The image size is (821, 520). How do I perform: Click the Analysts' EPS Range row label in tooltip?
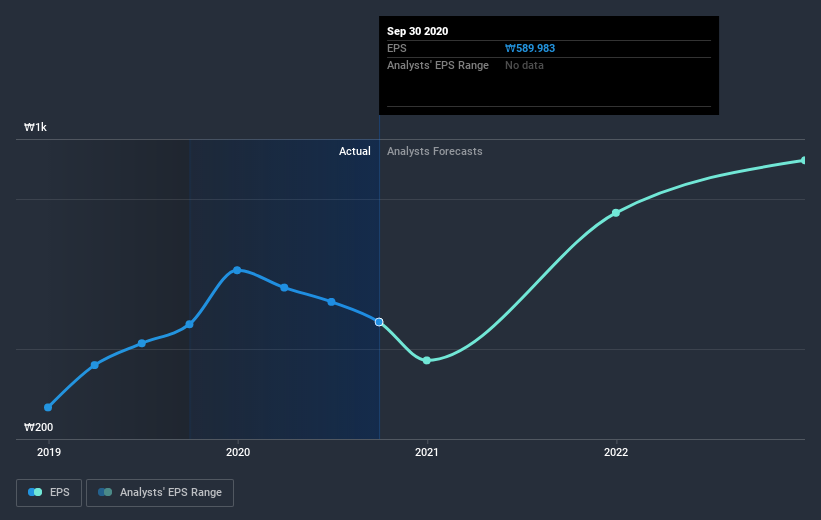[x=438, y=65]
